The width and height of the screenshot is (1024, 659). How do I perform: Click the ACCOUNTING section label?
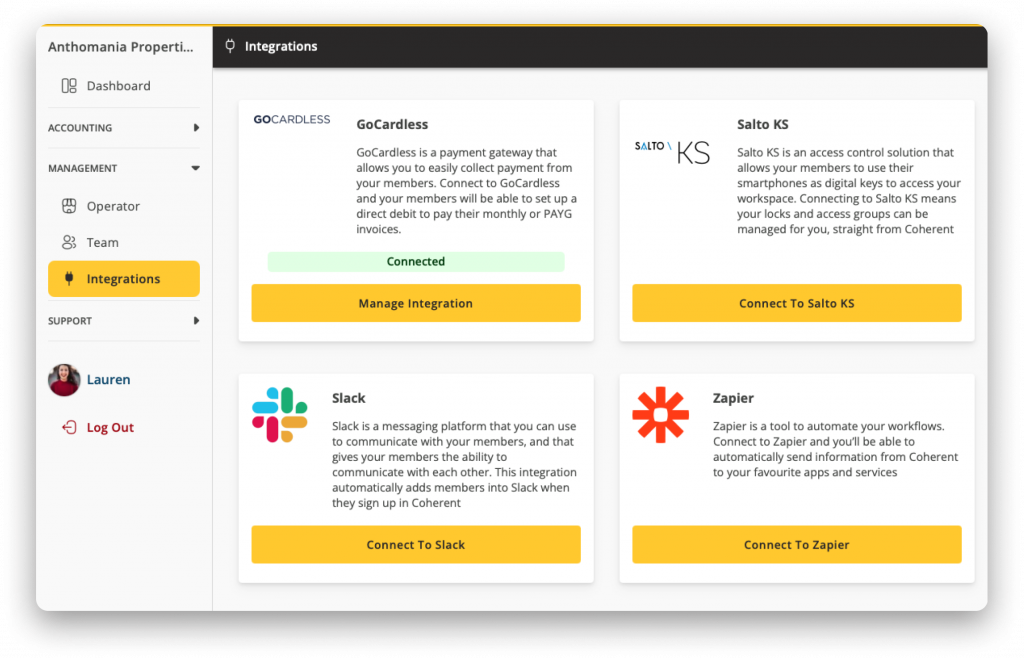(80, 128)
